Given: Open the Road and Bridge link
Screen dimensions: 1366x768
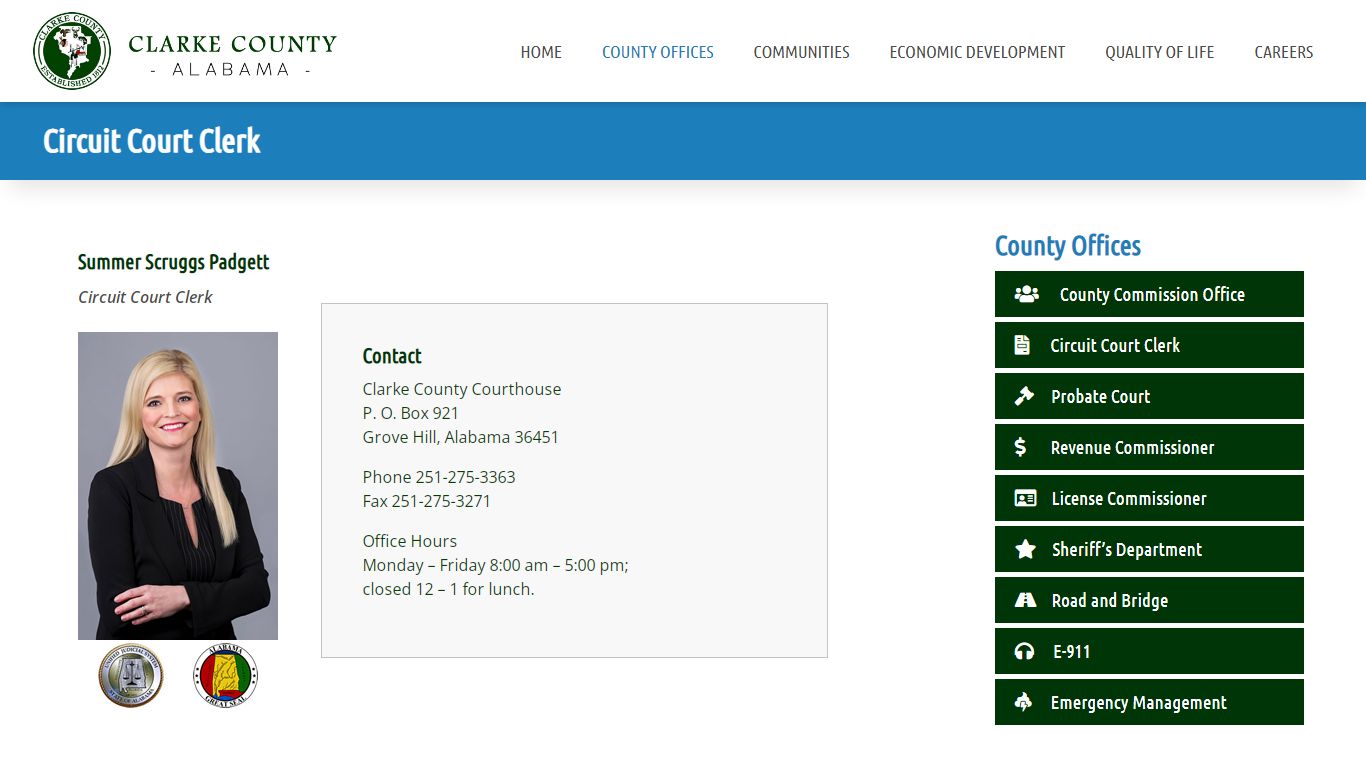Looking at the screenshot, I should [x=1149, y=600].
